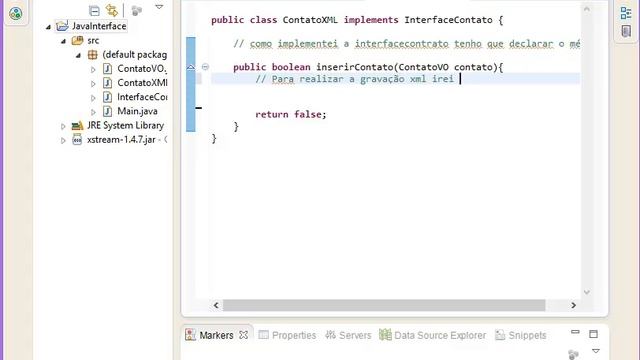Select the xstream jar file icon
This screenshot has width=640, height=360.
coord(77,140)
